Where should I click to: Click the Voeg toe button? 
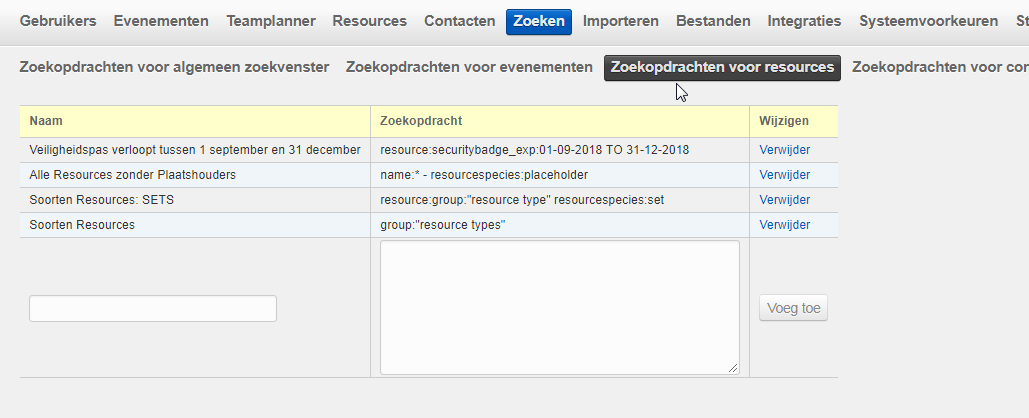[793, 308]
